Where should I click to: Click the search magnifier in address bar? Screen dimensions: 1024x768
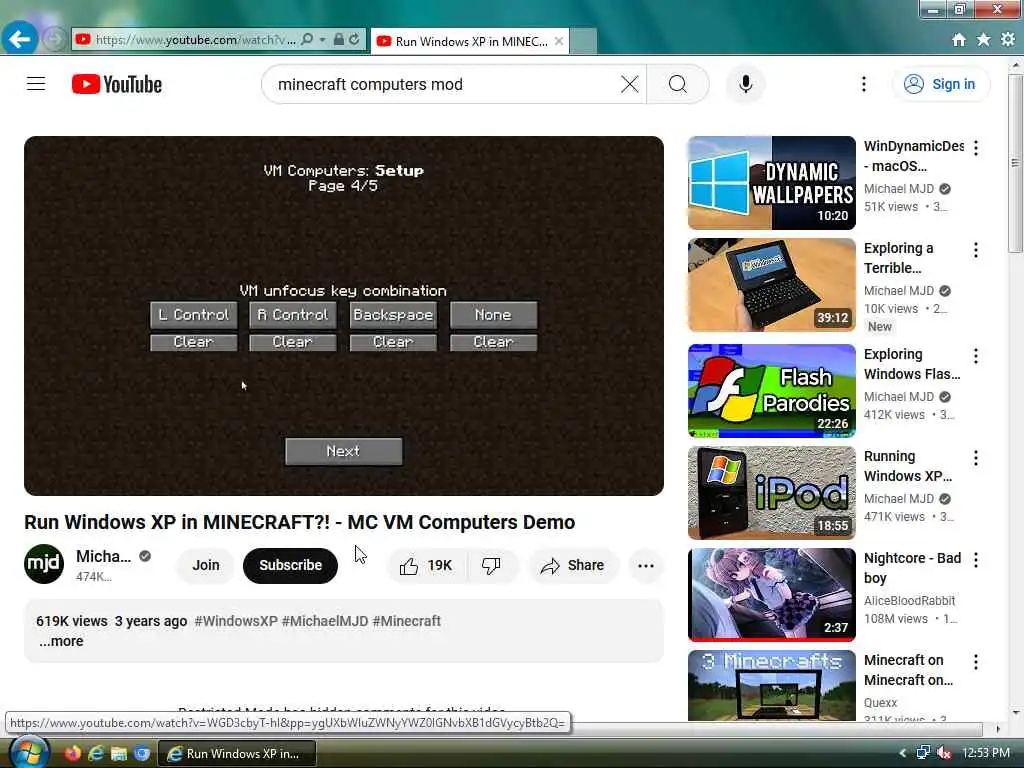tap(307, 39)
